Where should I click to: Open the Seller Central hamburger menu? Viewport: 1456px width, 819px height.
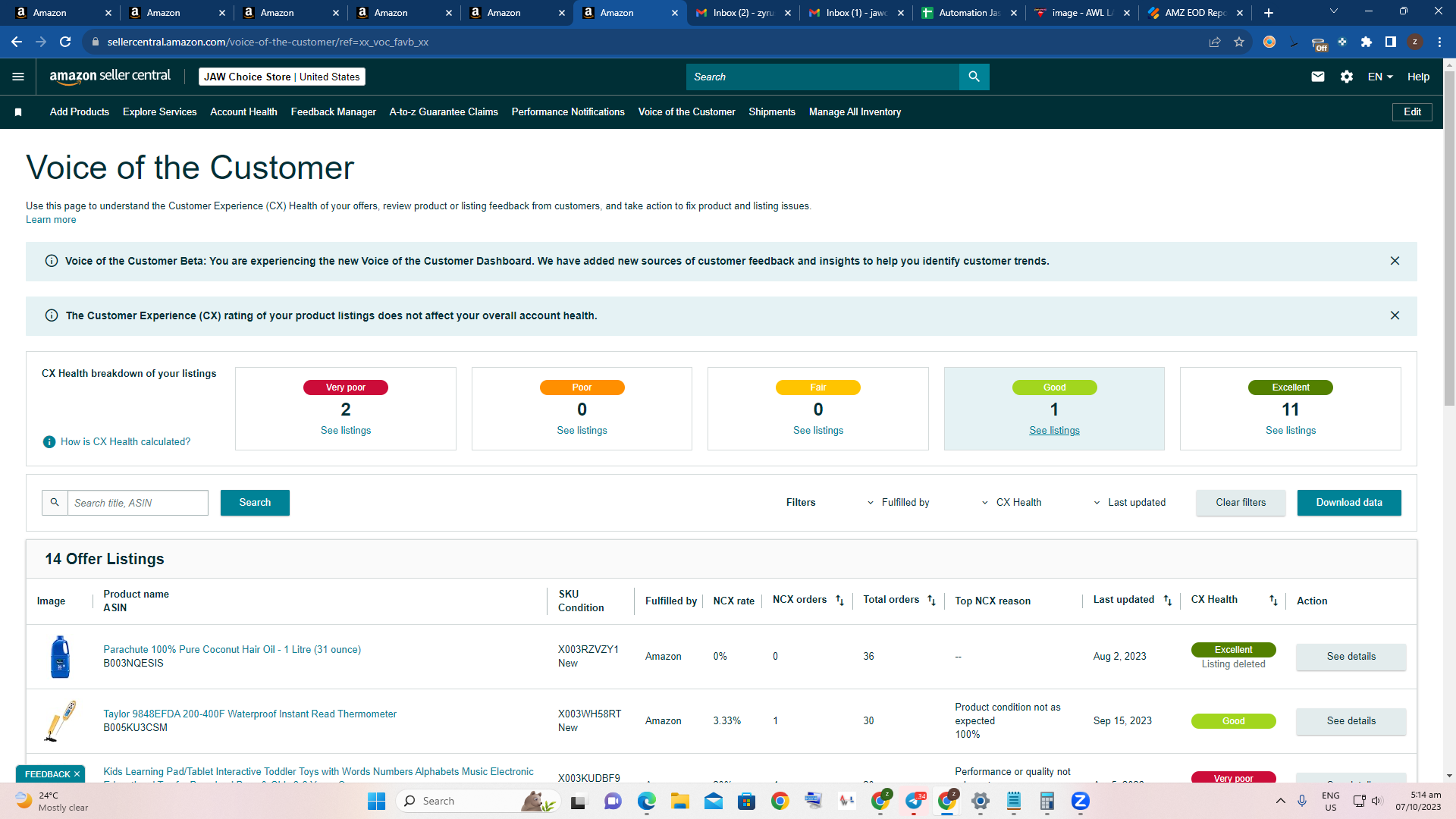click(x=18, y=77)
